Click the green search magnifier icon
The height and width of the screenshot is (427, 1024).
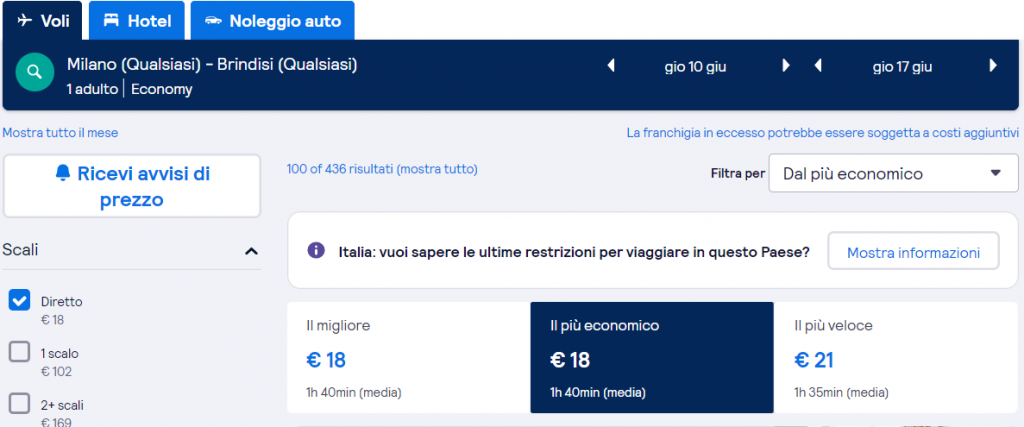(x=36, y=73)
